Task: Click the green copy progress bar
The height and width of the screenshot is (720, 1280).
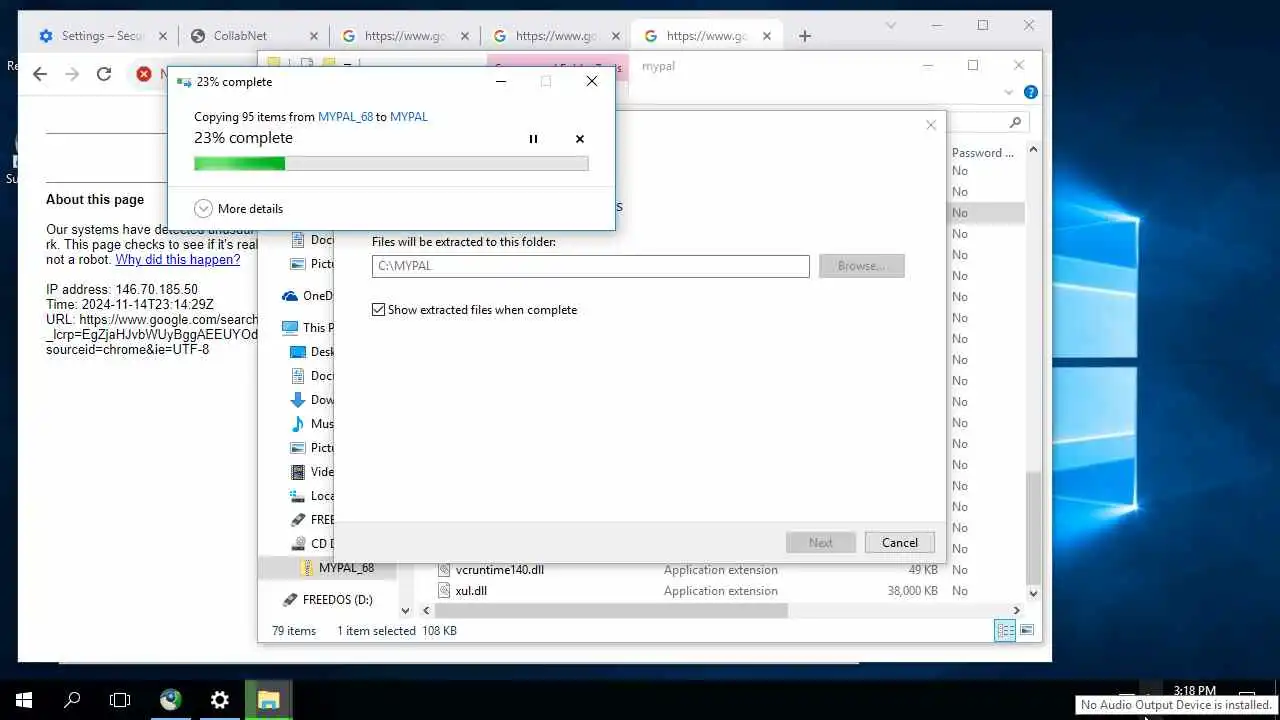Action: pos(391,163)
